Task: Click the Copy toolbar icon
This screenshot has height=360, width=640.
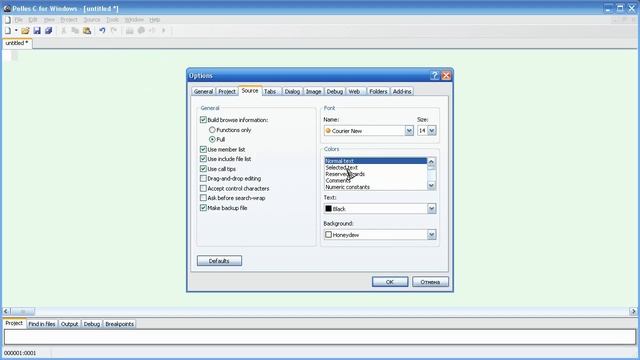Action: click(x=75, y=31)
